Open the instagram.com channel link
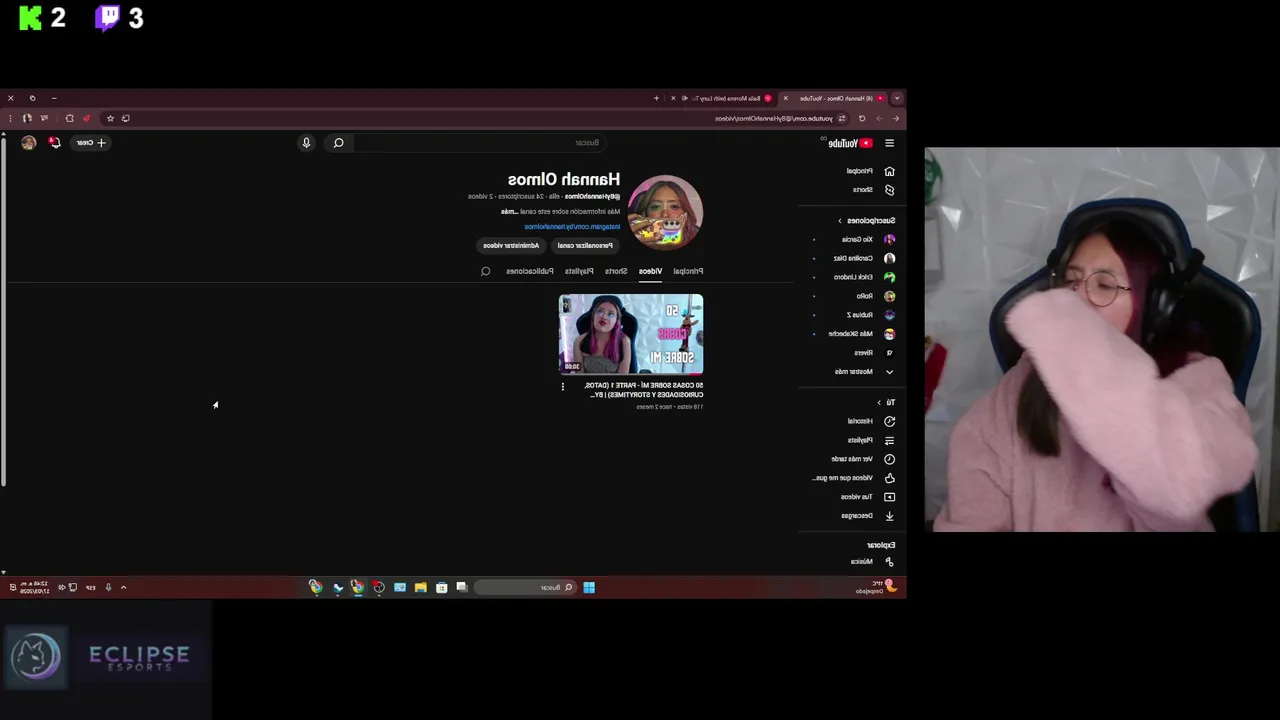The height and width of the screenshot is (720, 1280). point(572,227)
